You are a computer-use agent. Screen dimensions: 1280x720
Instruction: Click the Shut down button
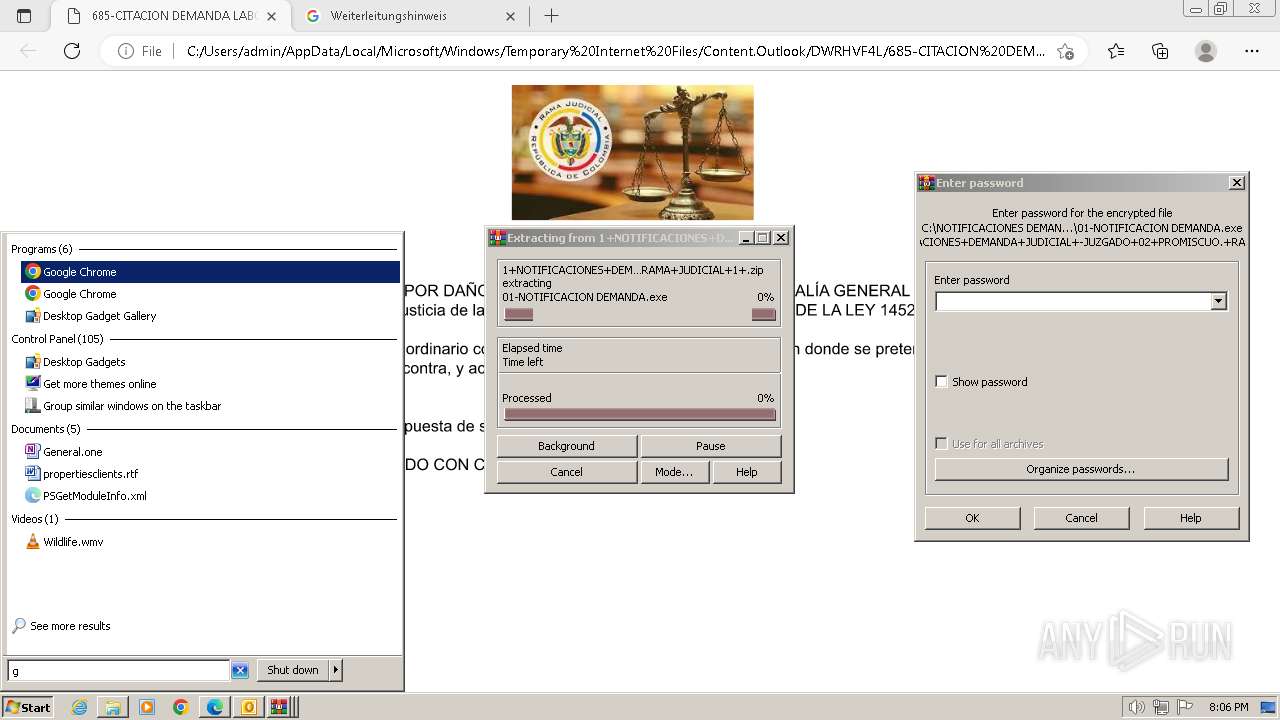[293, 670]
